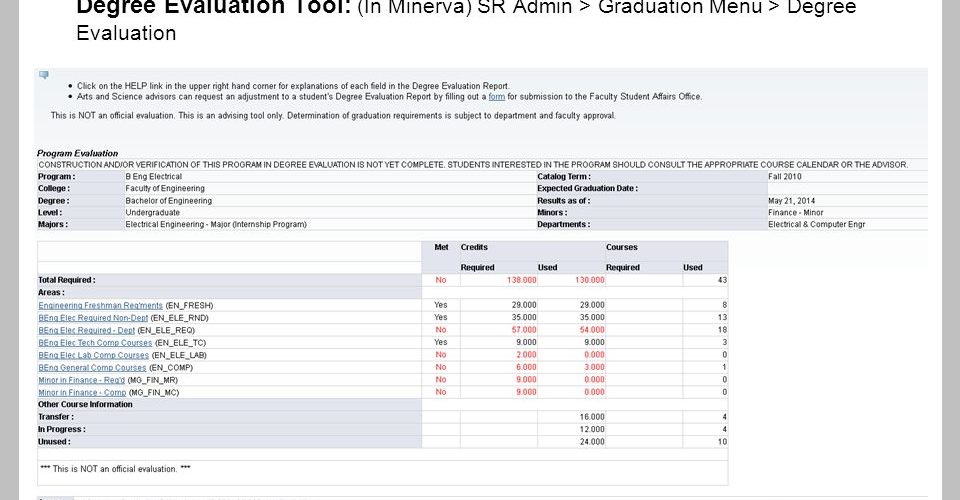The image size is (960, 500).
Task: Open Minor in Finance - Req'd link
Action: coord(81,380)
